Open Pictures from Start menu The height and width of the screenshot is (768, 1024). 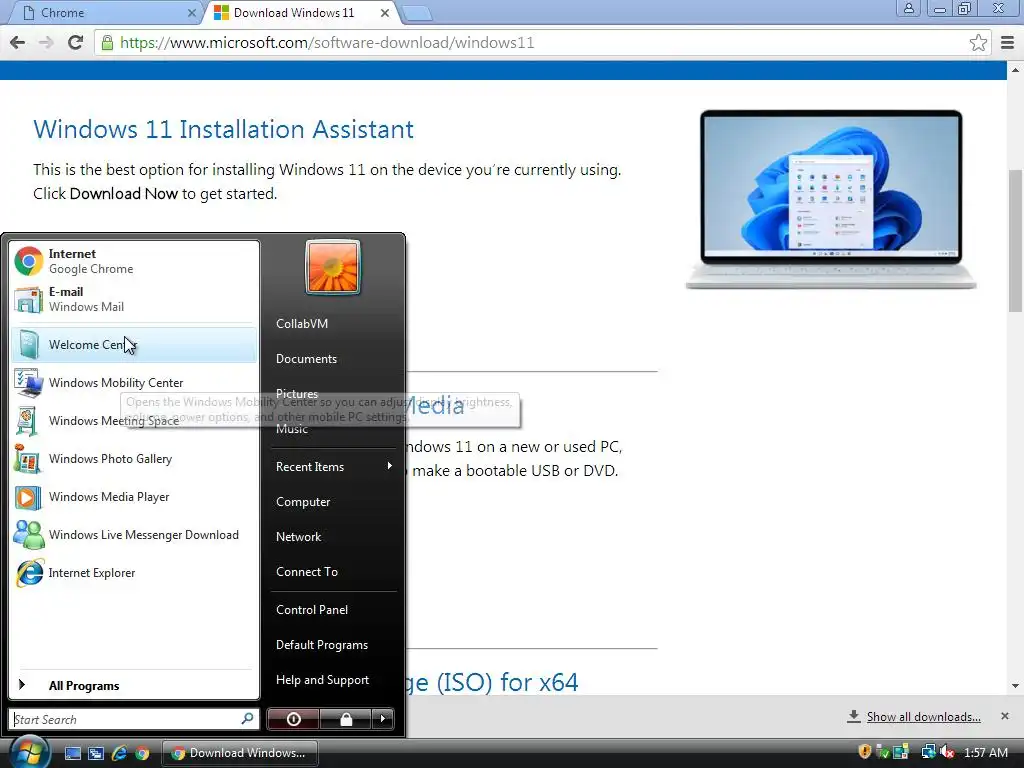(x=297, y=393)
